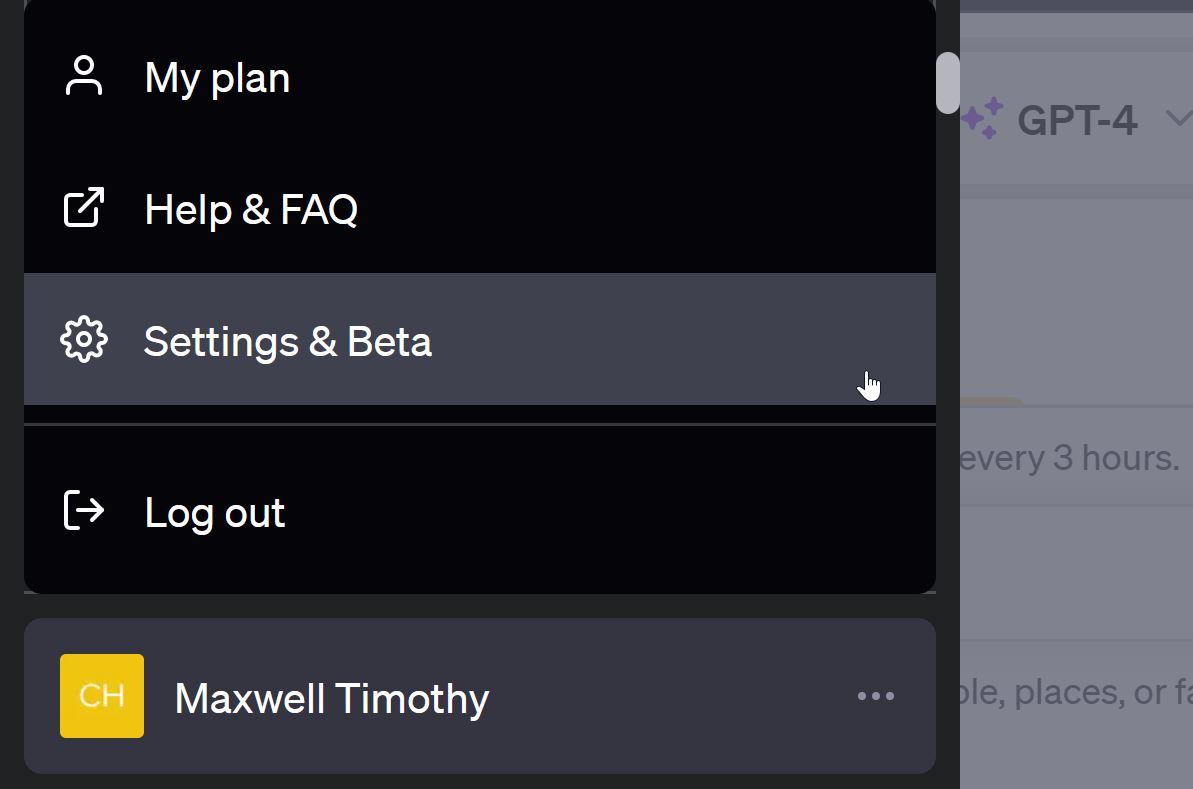Image resolution: width=1193 pixels, height=789 pixels.
Task: Open Help & FAQ
Action: (x=251, y=209)
